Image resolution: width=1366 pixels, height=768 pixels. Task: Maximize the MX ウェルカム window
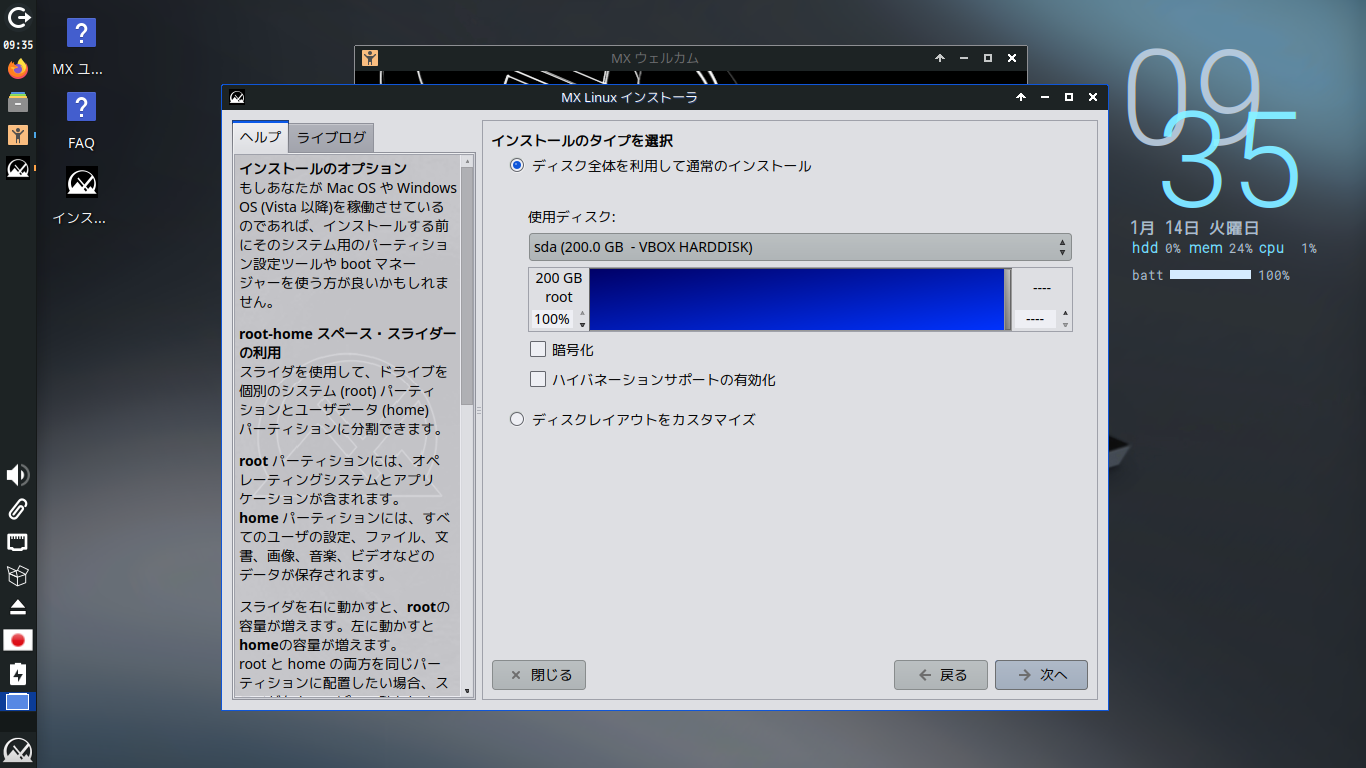pyautogui.click(x=988, y=58)
